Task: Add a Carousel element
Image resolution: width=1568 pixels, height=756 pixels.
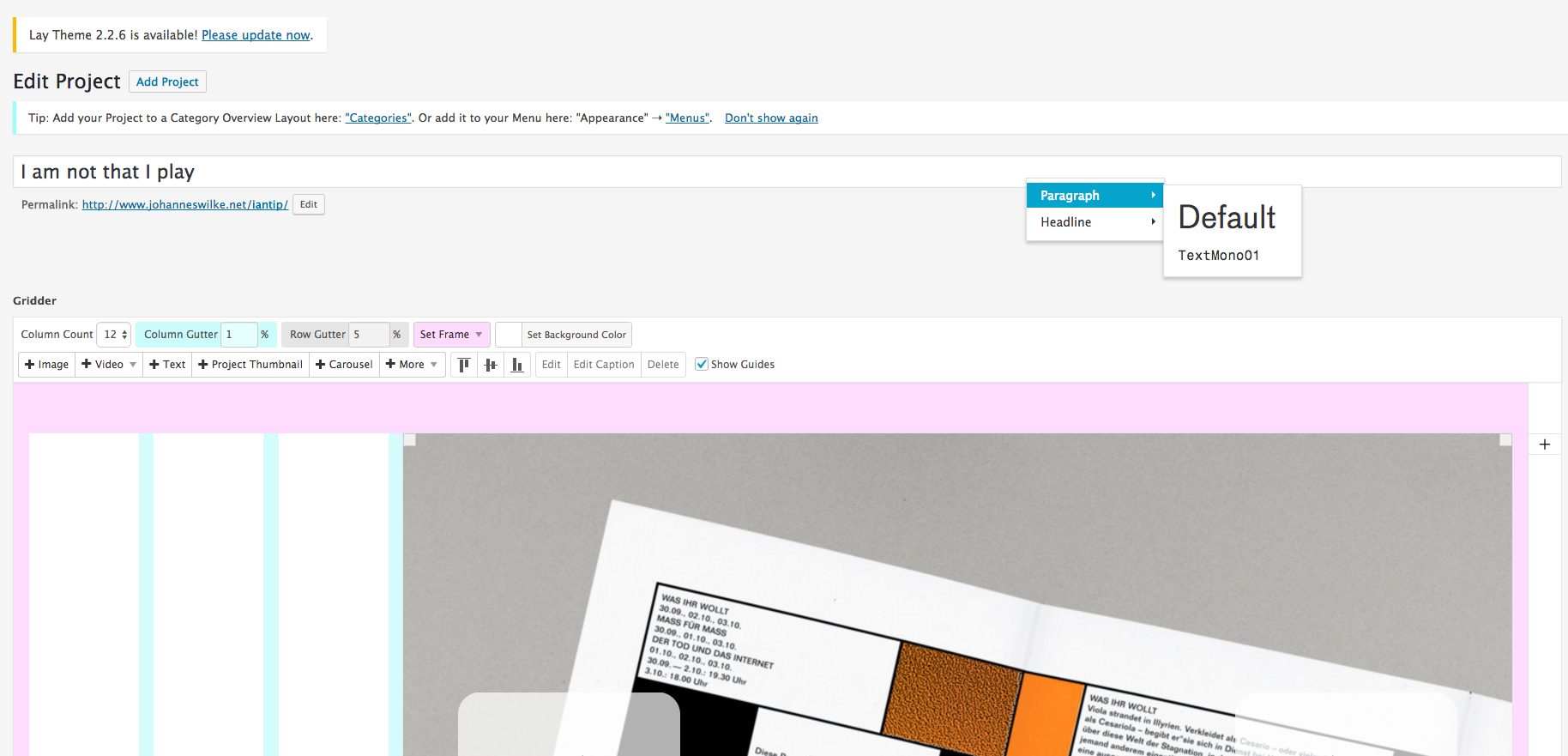Action: click(344, 365)
